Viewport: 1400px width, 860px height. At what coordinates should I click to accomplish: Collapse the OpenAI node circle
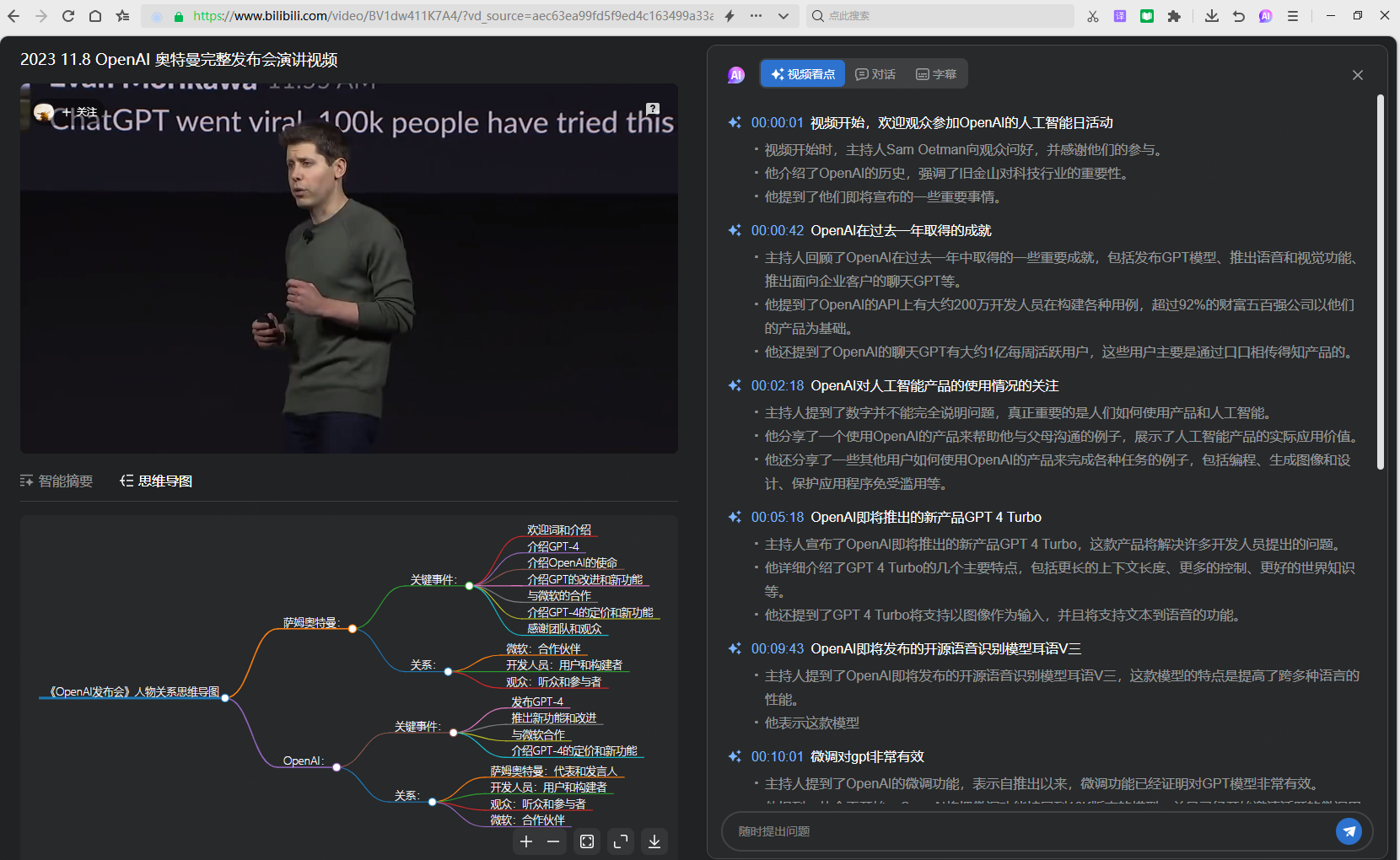click(x=337, y=767)
